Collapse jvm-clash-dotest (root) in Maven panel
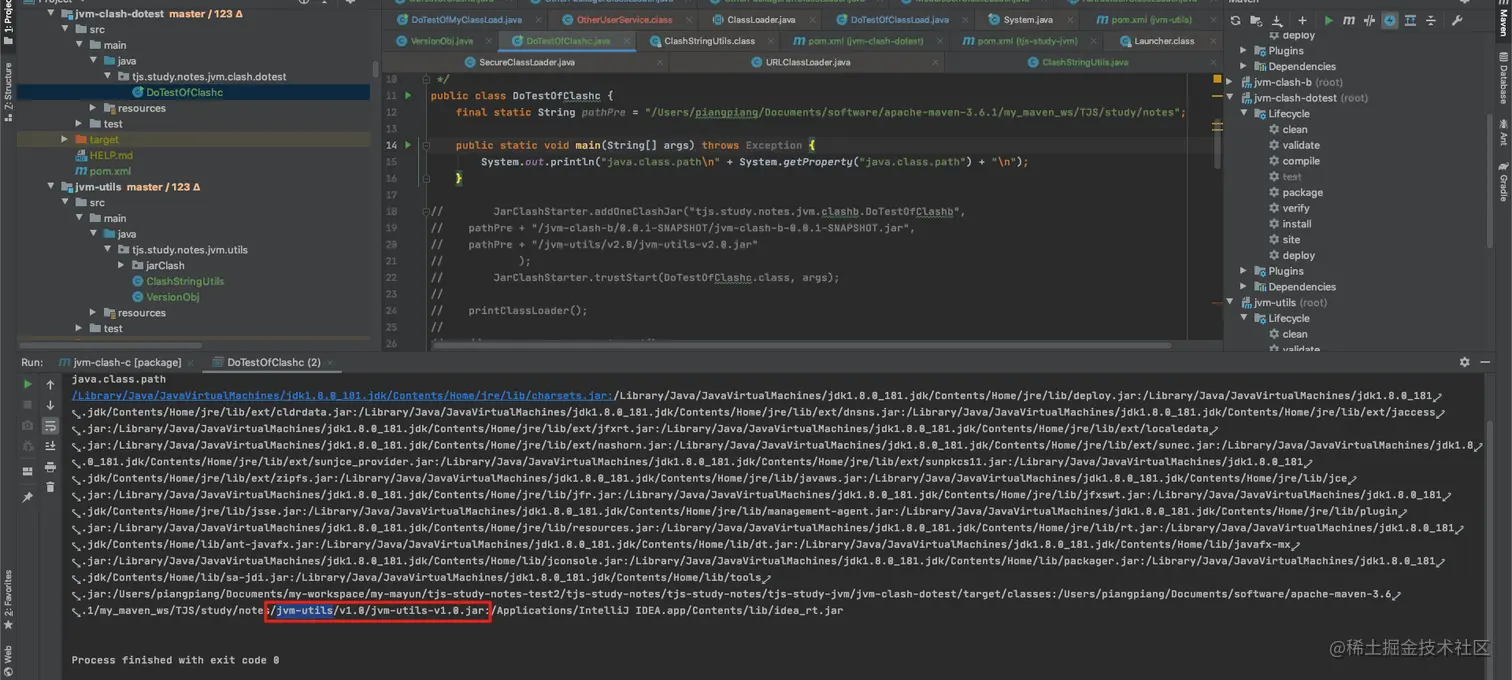 coord(1231,98)
